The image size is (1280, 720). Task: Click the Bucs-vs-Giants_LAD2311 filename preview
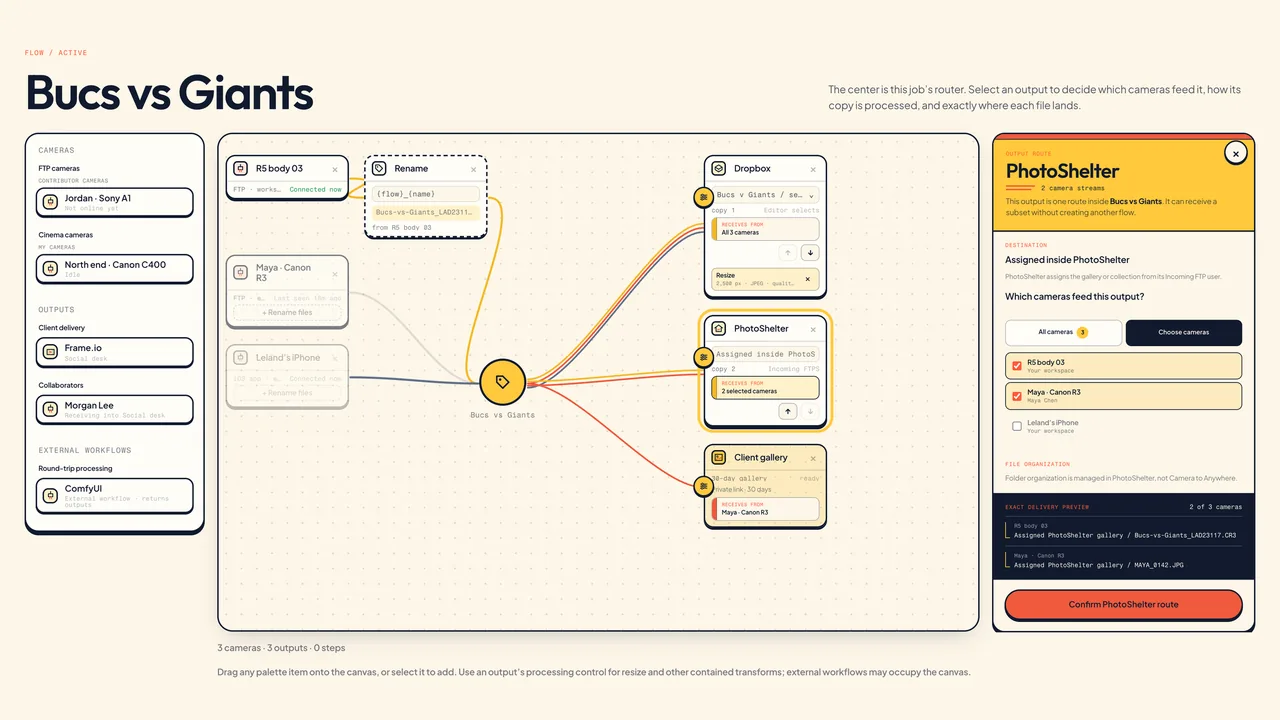pos(426,212)
